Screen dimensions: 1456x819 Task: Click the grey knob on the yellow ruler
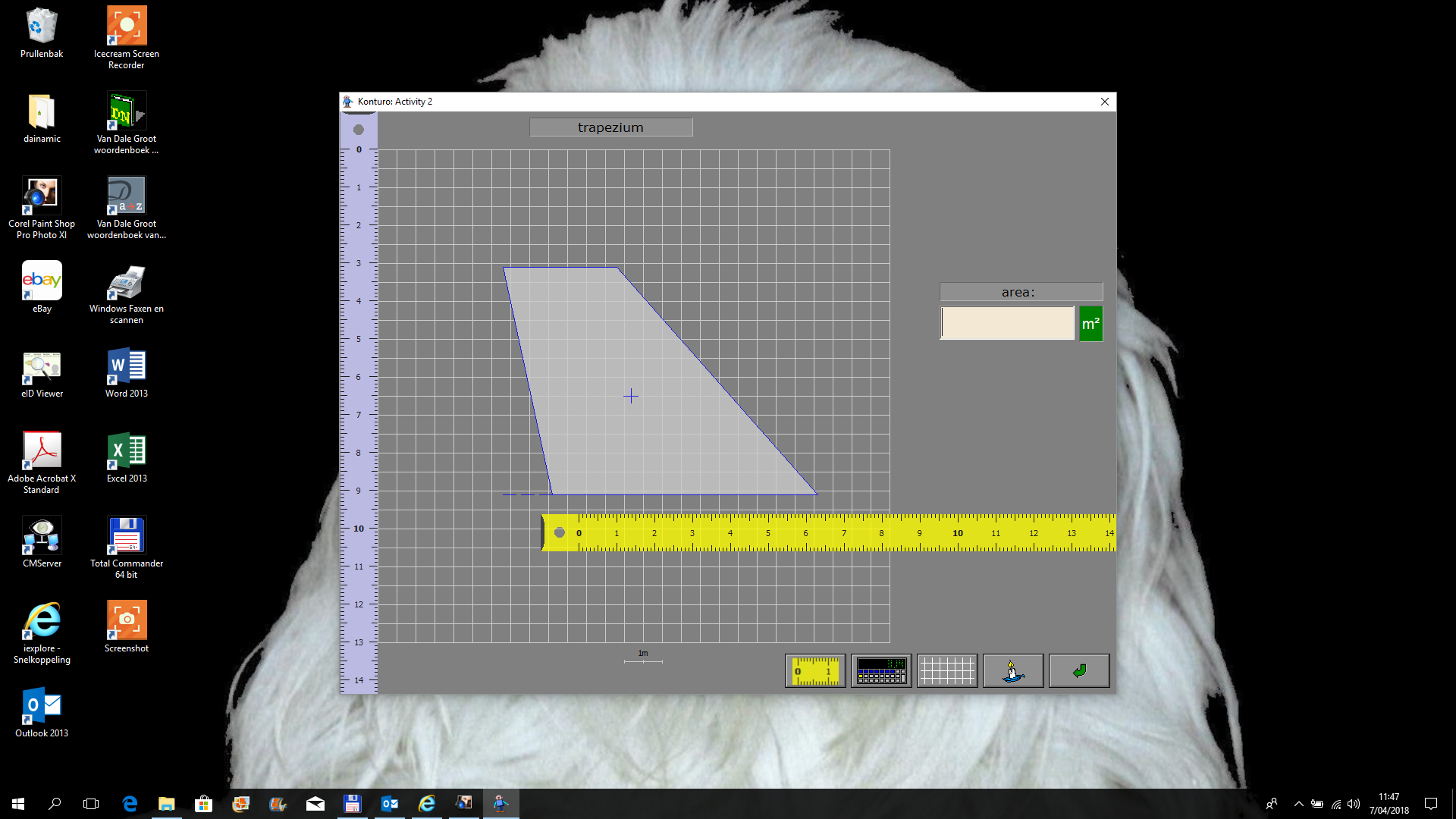[x=560, y=532]
